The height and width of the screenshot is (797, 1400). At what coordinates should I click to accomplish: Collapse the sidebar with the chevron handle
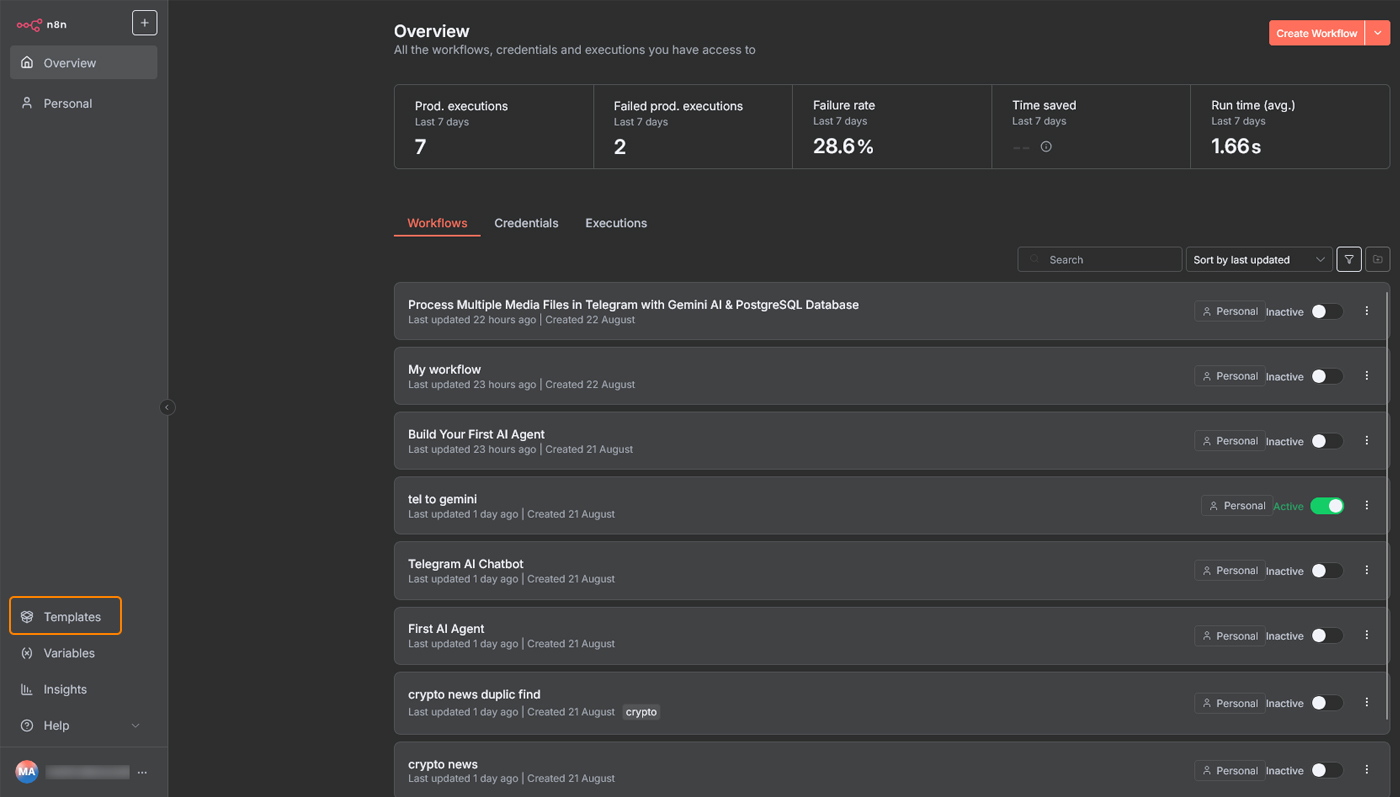167,407
